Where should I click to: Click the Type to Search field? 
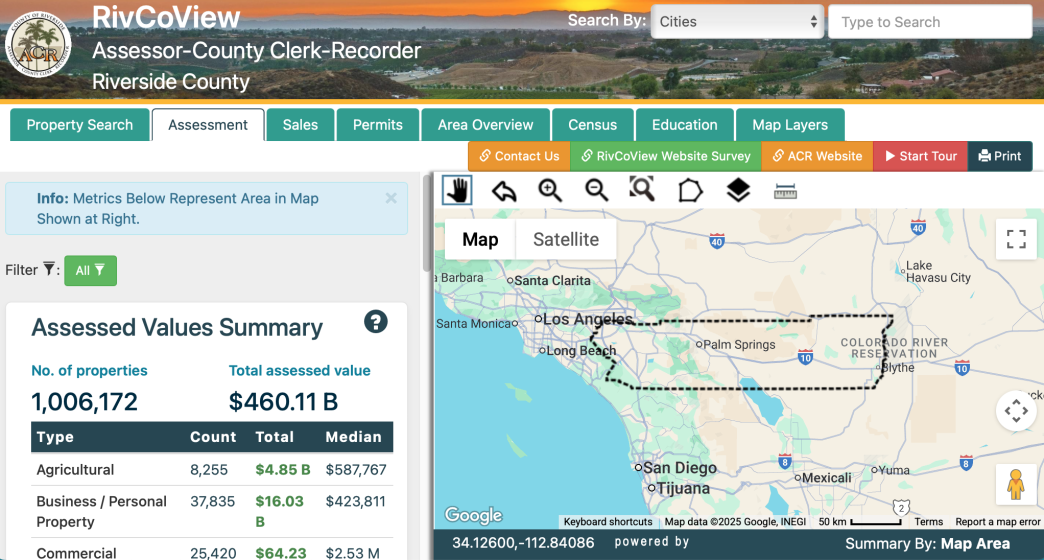pos(930,22)
